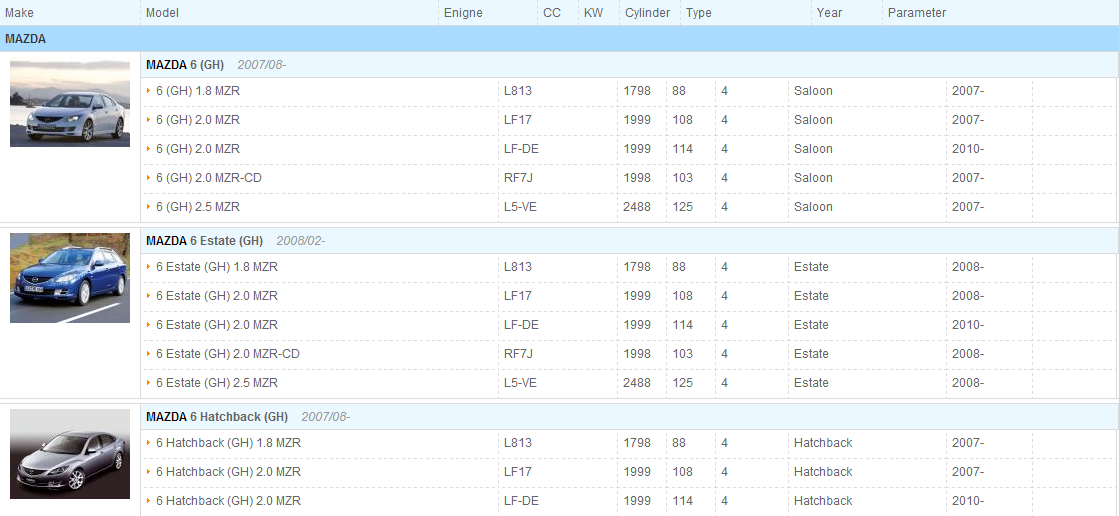Open the 6 Estate (GH) 1.8 MZR link
Viewport: 1119px width, 516px height.
coord(217,267)
